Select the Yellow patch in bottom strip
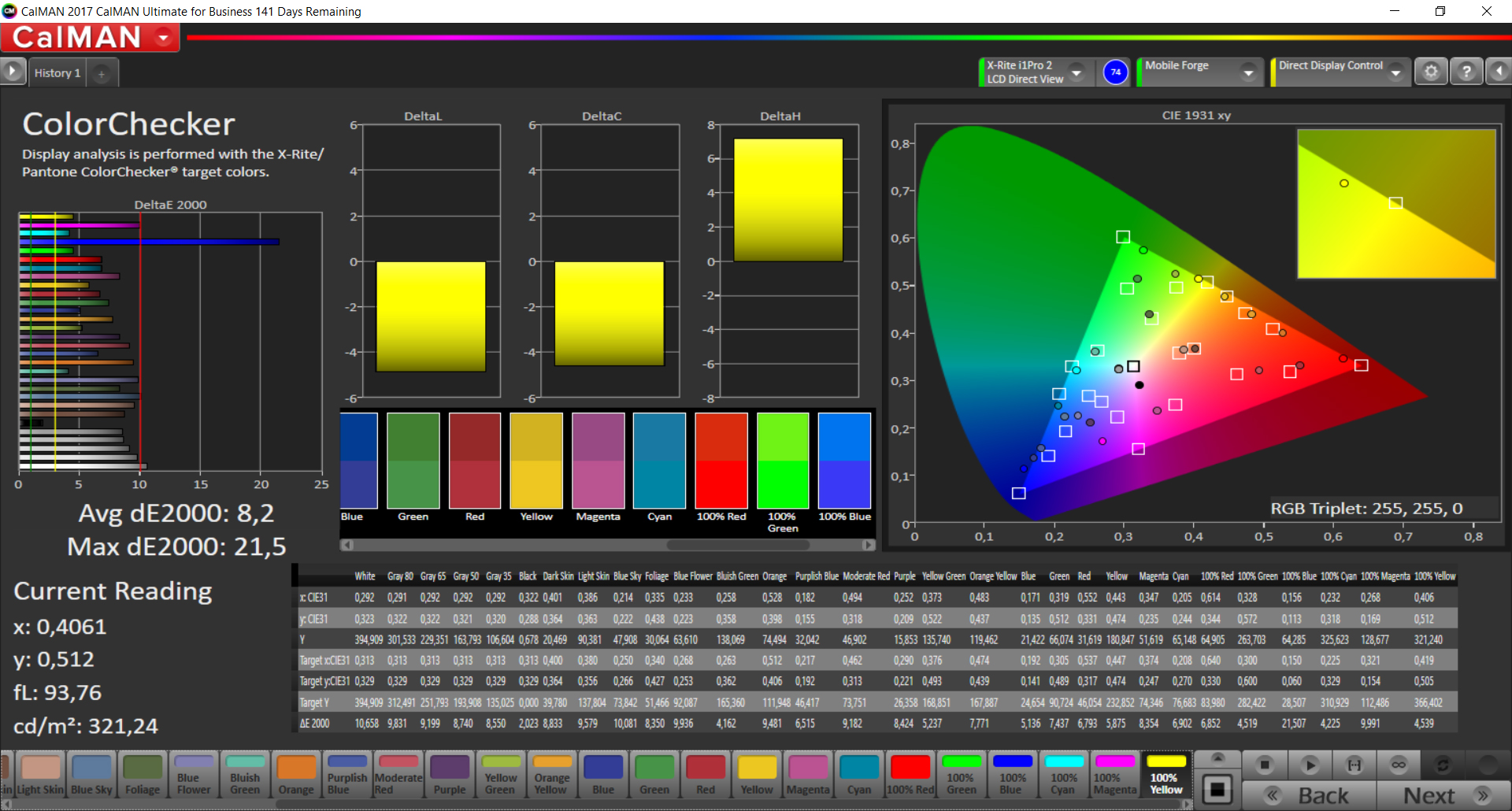The height and width of the screenshot is (811, 1512). [757, 776]
